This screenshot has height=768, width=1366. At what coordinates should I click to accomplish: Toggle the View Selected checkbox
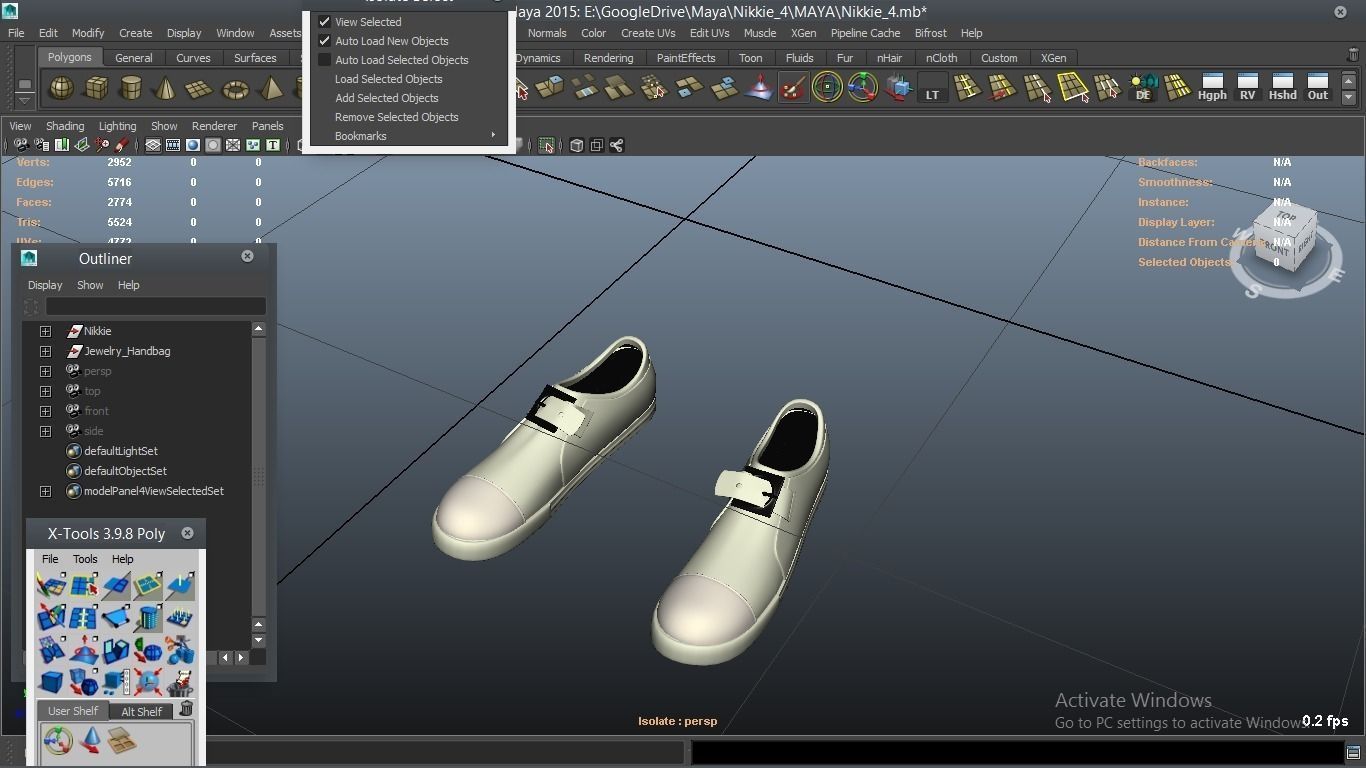click(x=324, y=22)
